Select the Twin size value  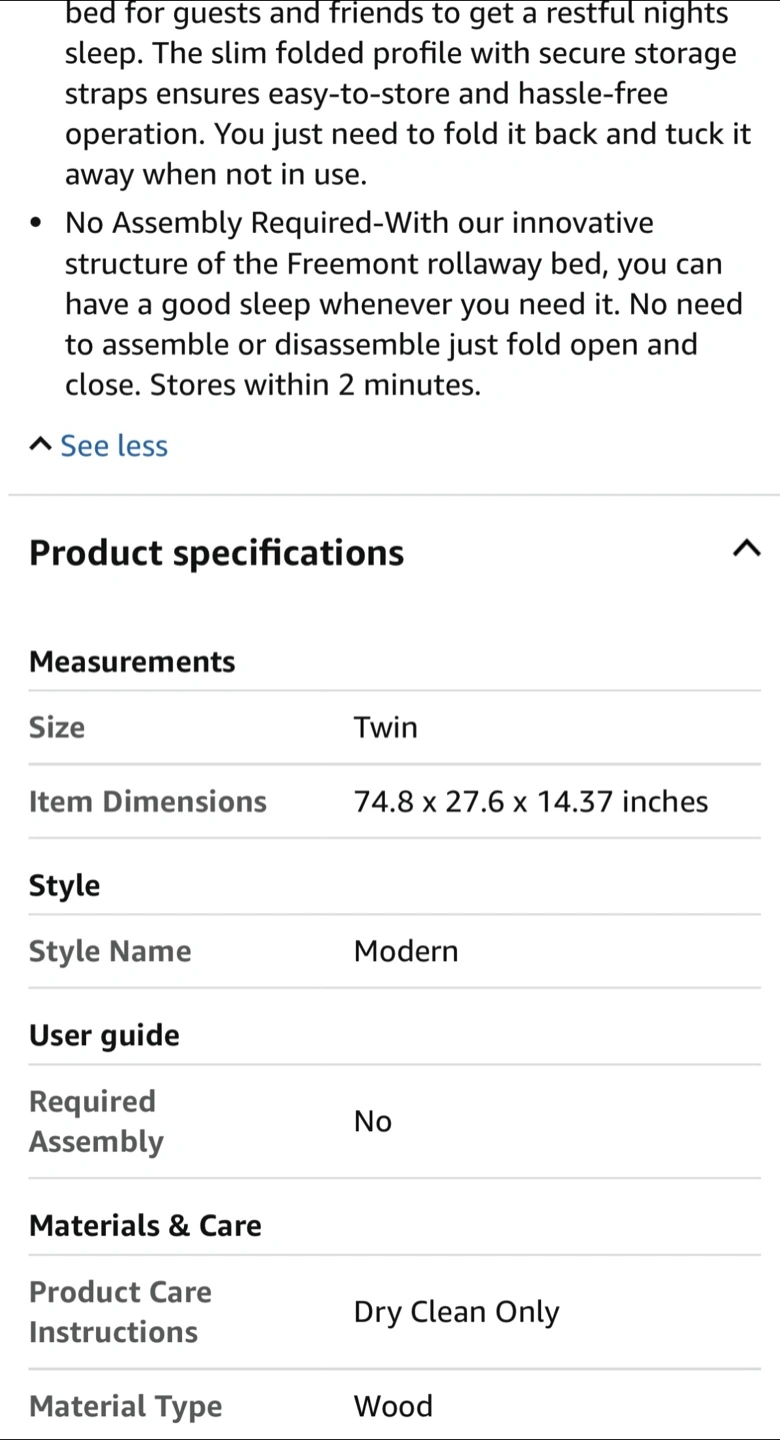tap(386, 727)
